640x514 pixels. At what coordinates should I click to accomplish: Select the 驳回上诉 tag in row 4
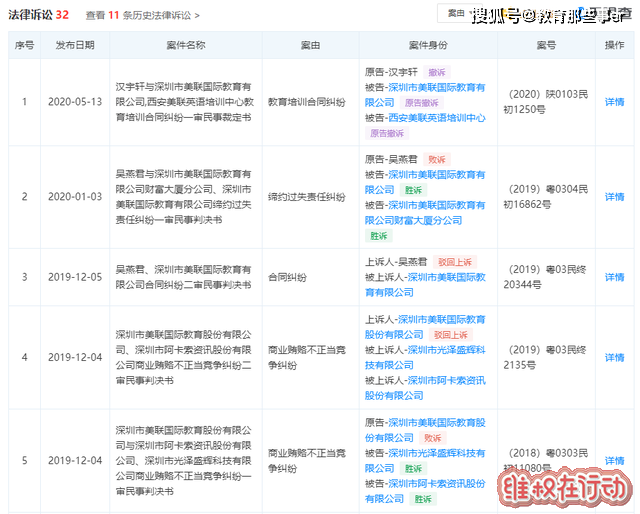451,335
